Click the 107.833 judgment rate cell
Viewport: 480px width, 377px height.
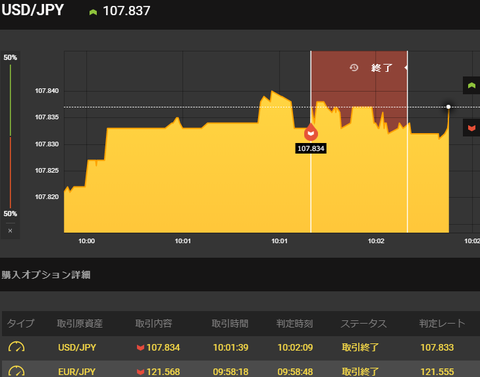coord(437,348)
